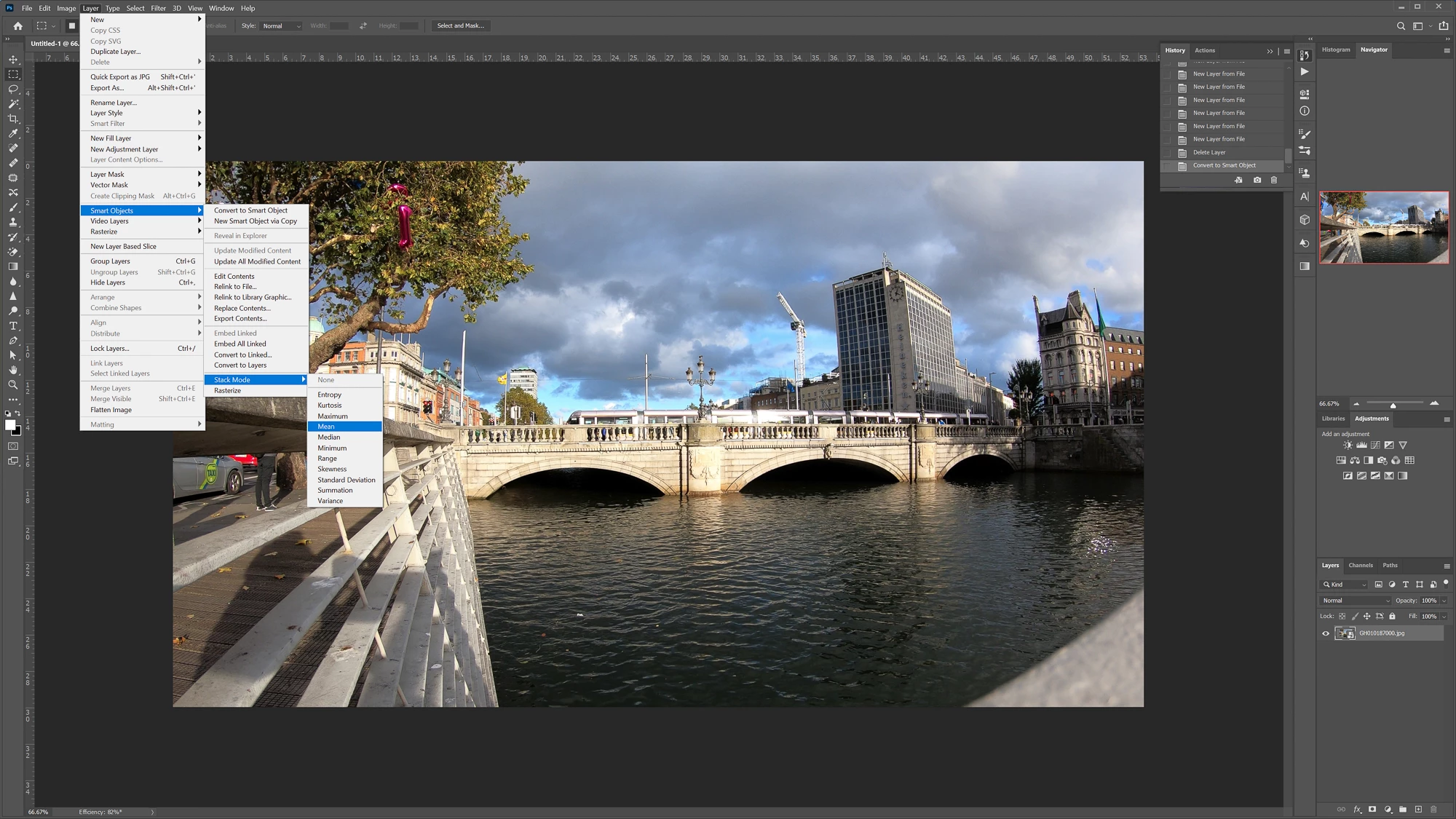This screenshot has width=1456, height=819.
Task: Open the Style Normal dropdown in options bar
Action: (x=281, y=26)
